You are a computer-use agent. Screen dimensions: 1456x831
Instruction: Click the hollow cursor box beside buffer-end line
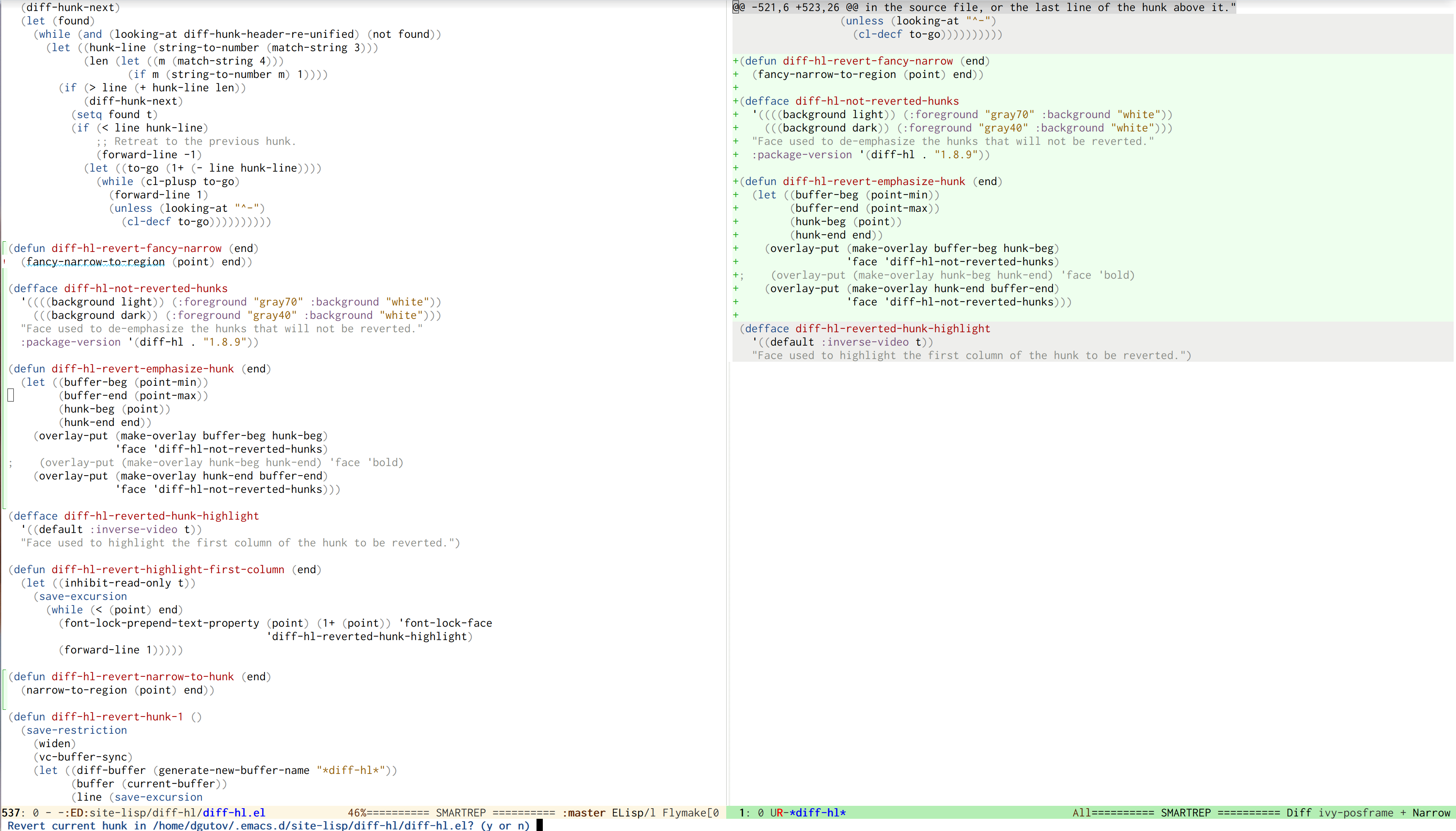pyautogui.click(x=10, y=395)
